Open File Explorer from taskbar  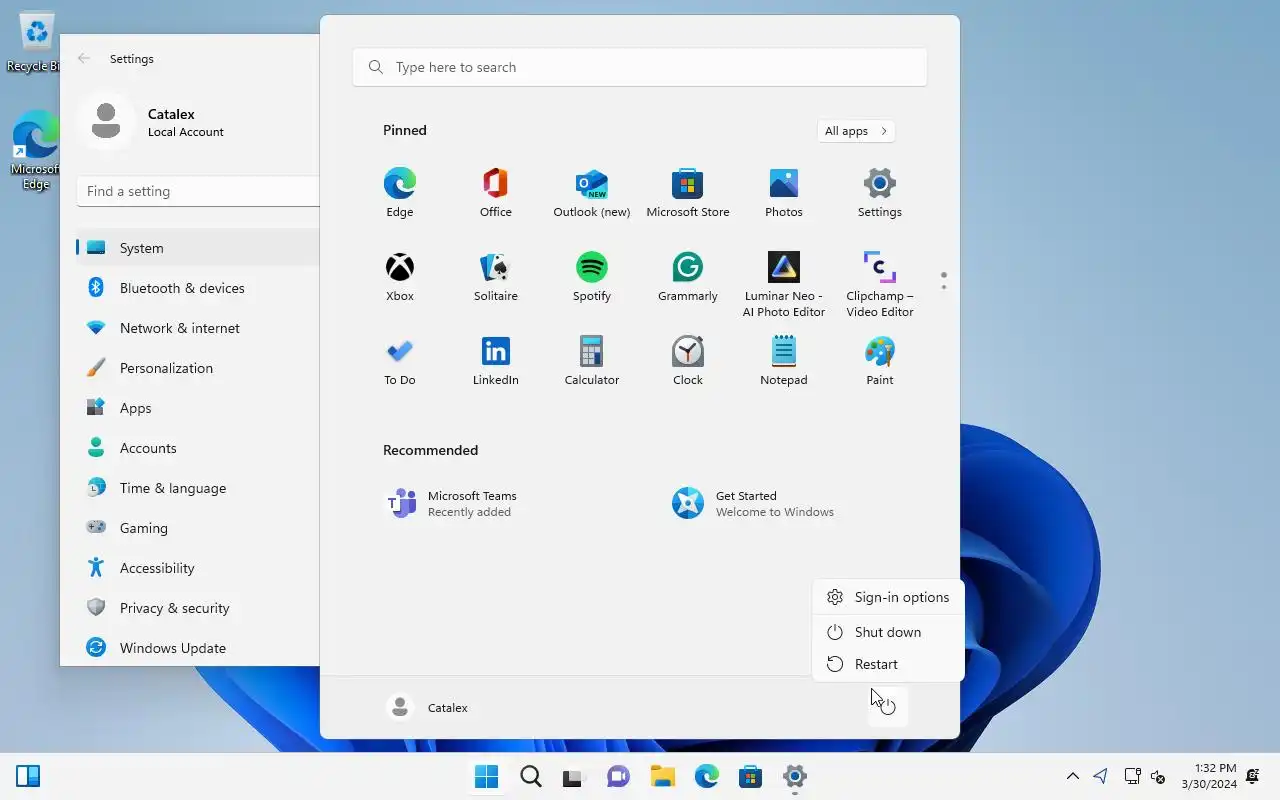coord(662,776)
